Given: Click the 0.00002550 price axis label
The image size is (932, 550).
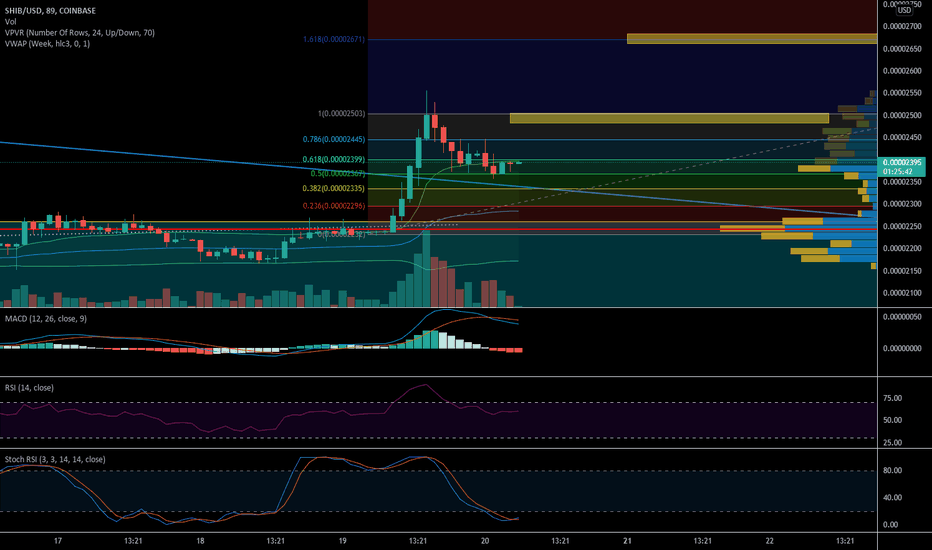Looking at the screenshot, I should 902,93.
